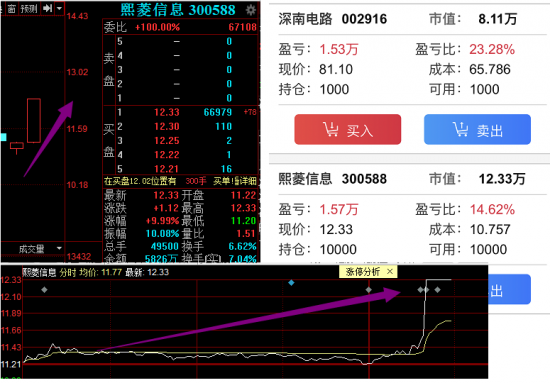Image resolution: width=550 pixels, height=383 pixels.
Task: Click the skip-to-end arrow icon in top toolbar
Action: pyautogui.click(x=47, y=8)
